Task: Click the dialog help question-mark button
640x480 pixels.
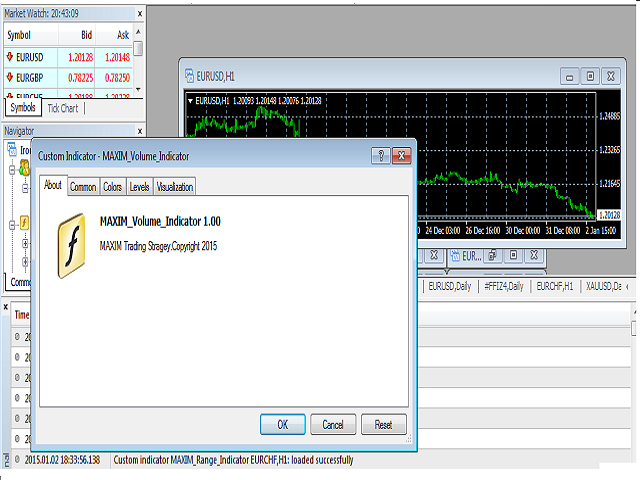Action: (380, 156)
